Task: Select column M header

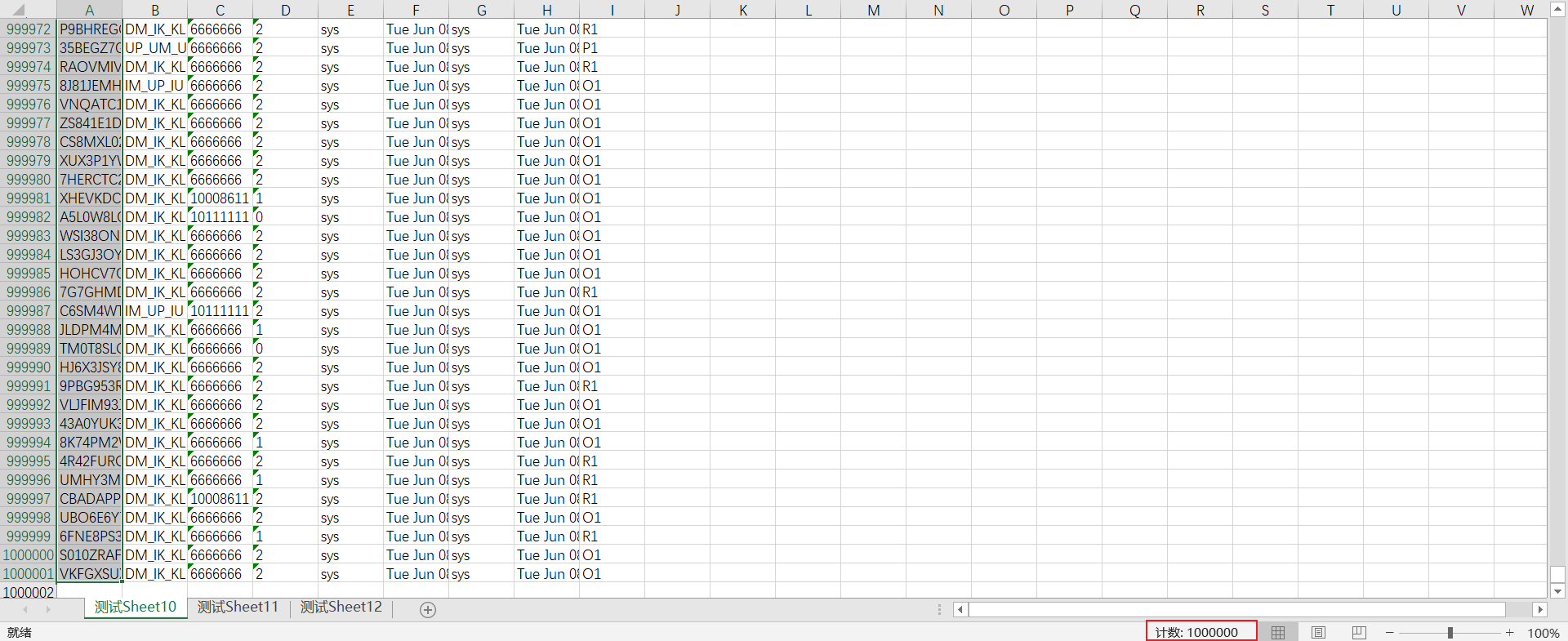Action: pos(874,10)
